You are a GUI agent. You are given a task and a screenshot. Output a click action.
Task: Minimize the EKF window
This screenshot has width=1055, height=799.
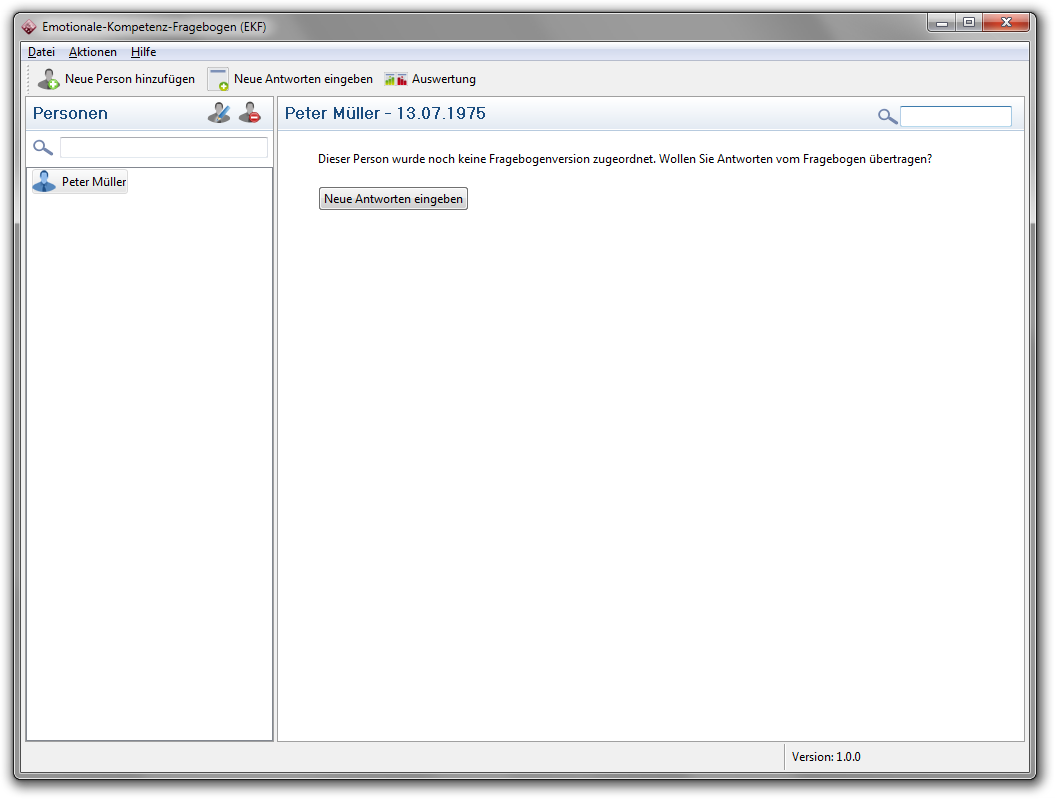coord(941,23)
